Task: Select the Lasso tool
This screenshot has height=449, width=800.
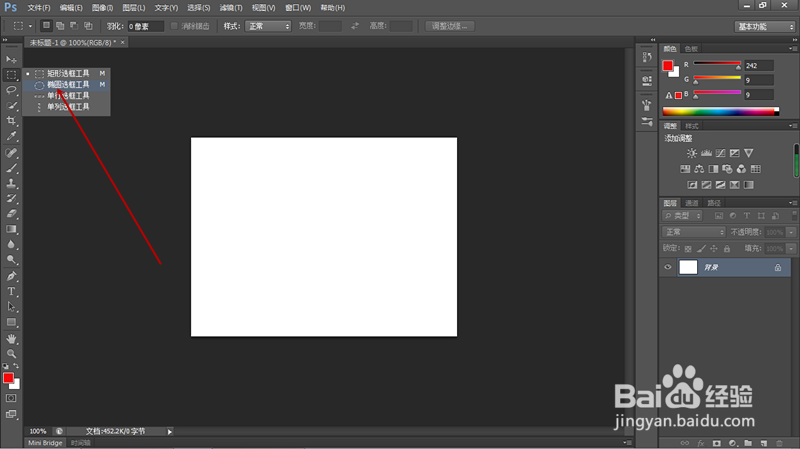Action: pyautogui.click(x=11, y=90)
